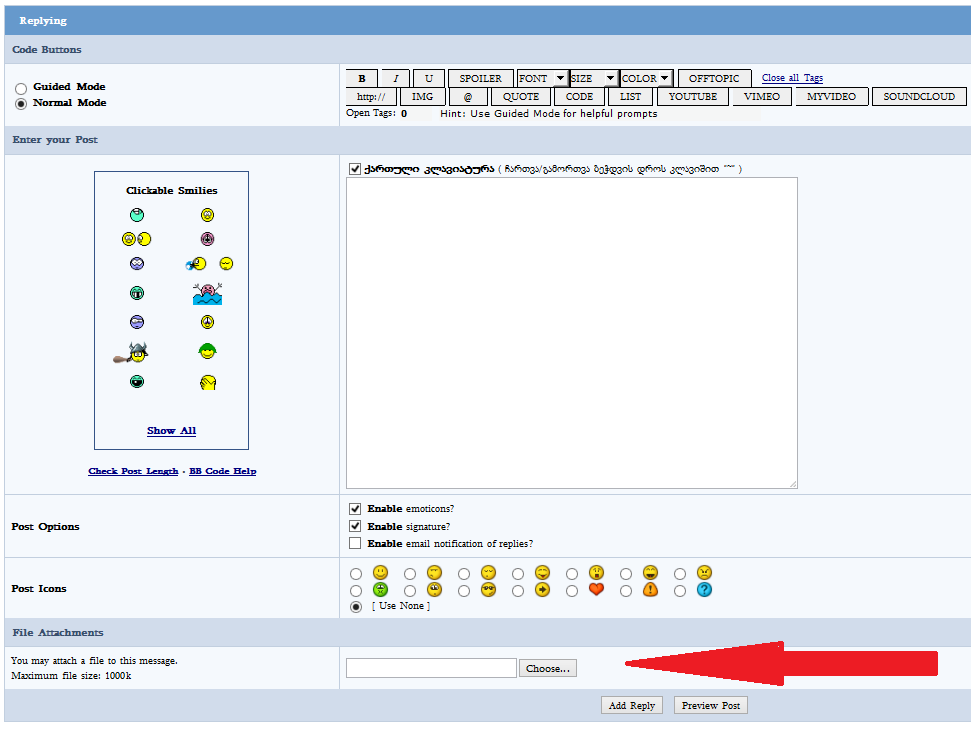Insert a QUOTE tag
971x749 pixels.
point(521,97)
